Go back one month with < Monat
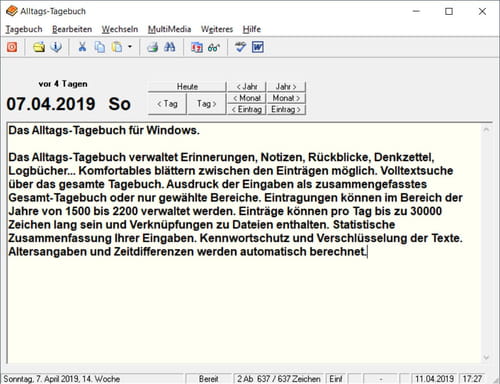 [247, 98]
